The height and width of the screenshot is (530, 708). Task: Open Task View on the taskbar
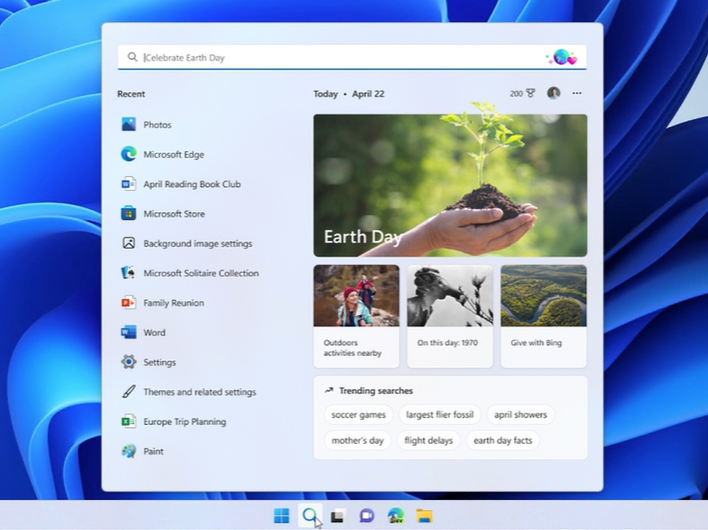point(337,516)
